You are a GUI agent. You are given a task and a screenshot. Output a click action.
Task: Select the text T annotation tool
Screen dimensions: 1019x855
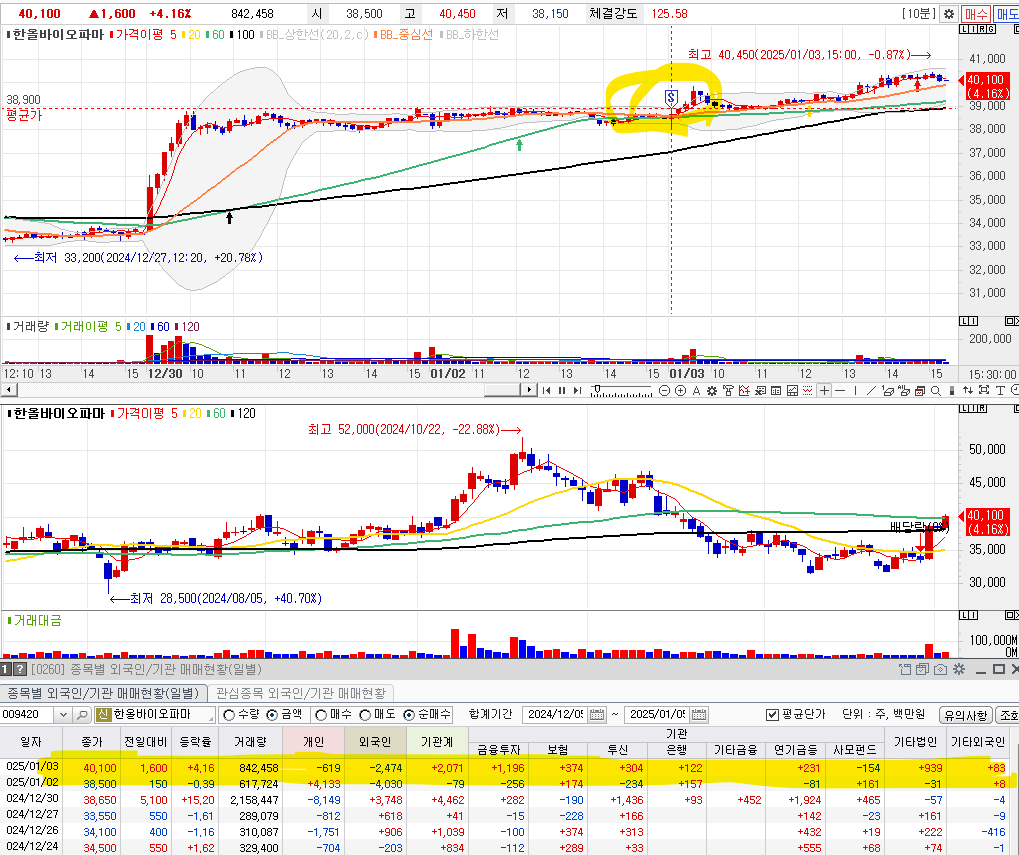tap(1000, 390)
